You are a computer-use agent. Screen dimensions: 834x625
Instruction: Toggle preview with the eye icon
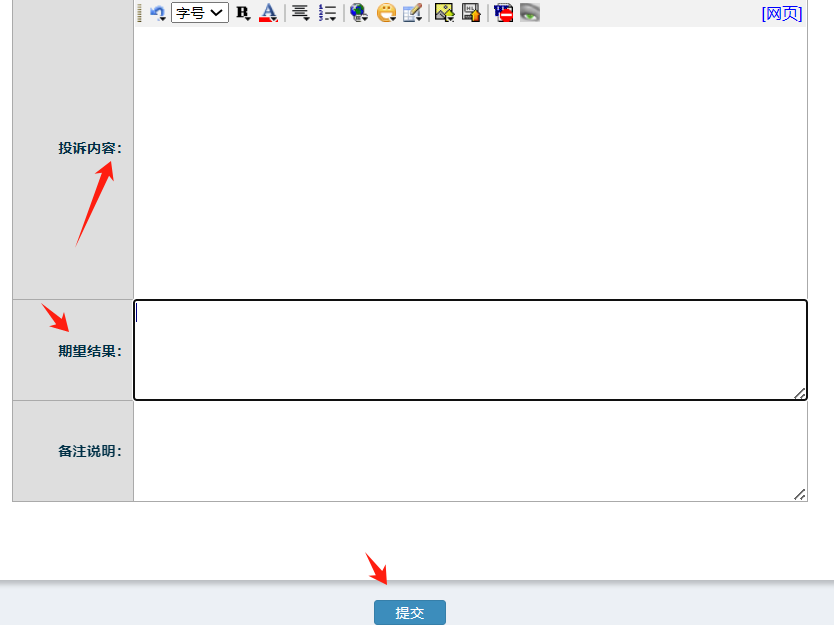pyautogui.click(x=530, y=13)
